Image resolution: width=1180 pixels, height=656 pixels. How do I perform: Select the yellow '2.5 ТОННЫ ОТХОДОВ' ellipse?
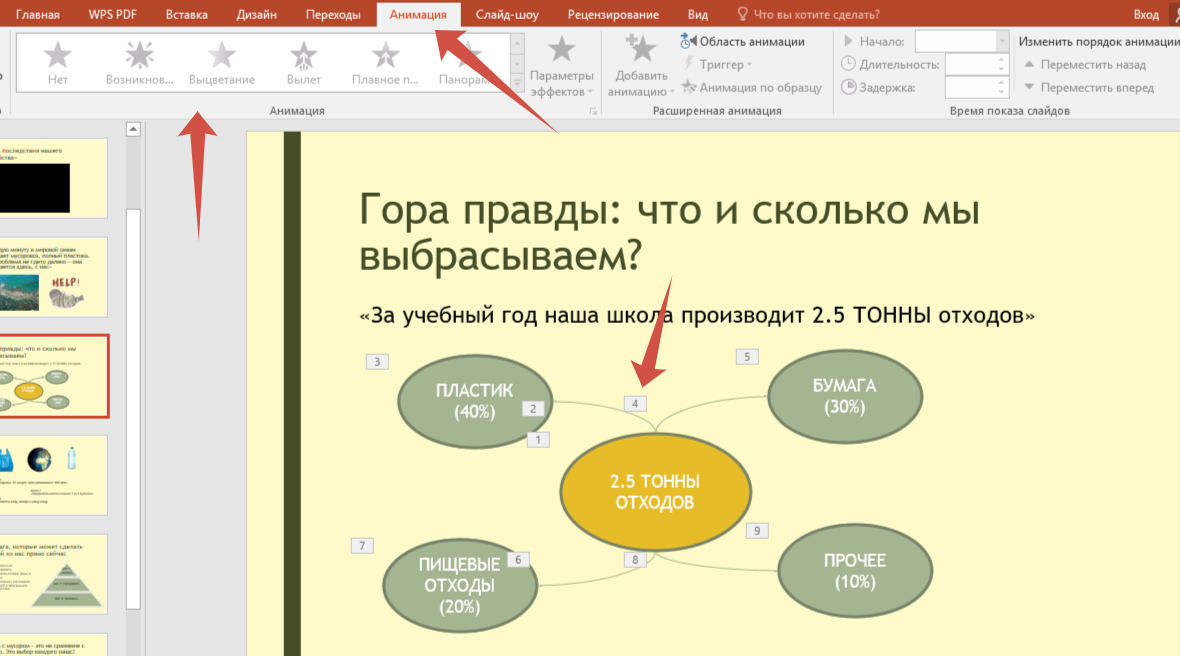click(655, 492)
